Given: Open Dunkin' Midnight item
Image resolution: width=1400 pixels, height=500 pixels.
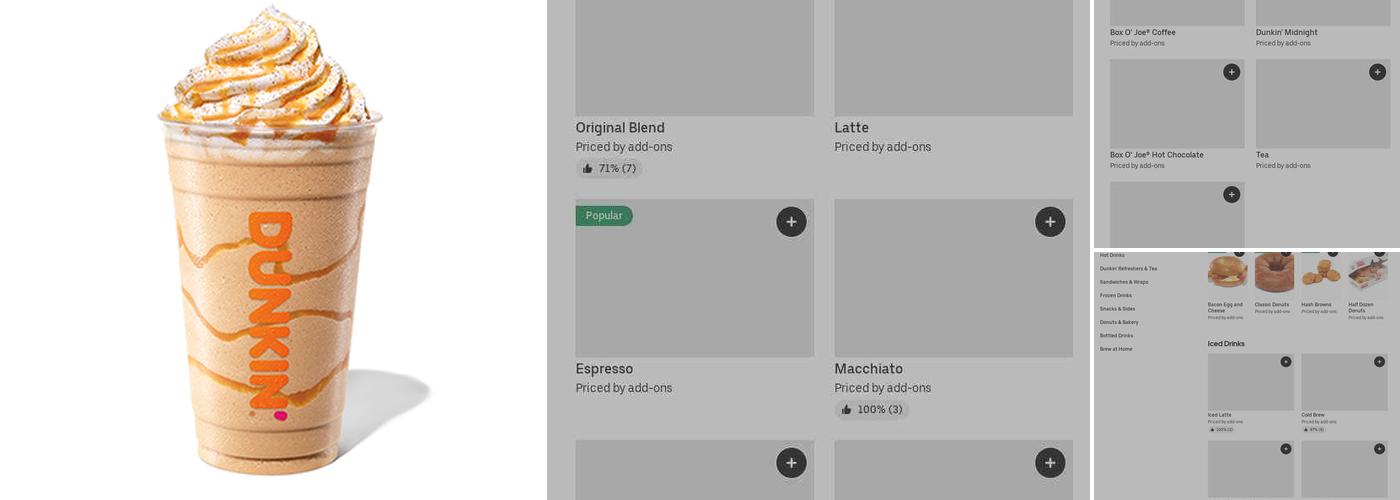Looking at the screenshot, I should (1287, 33).
